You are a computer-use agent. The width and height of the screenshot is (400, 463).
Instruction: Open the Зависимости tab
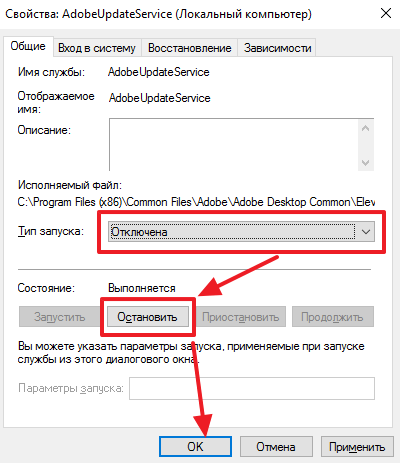click(x=277, y=48)
